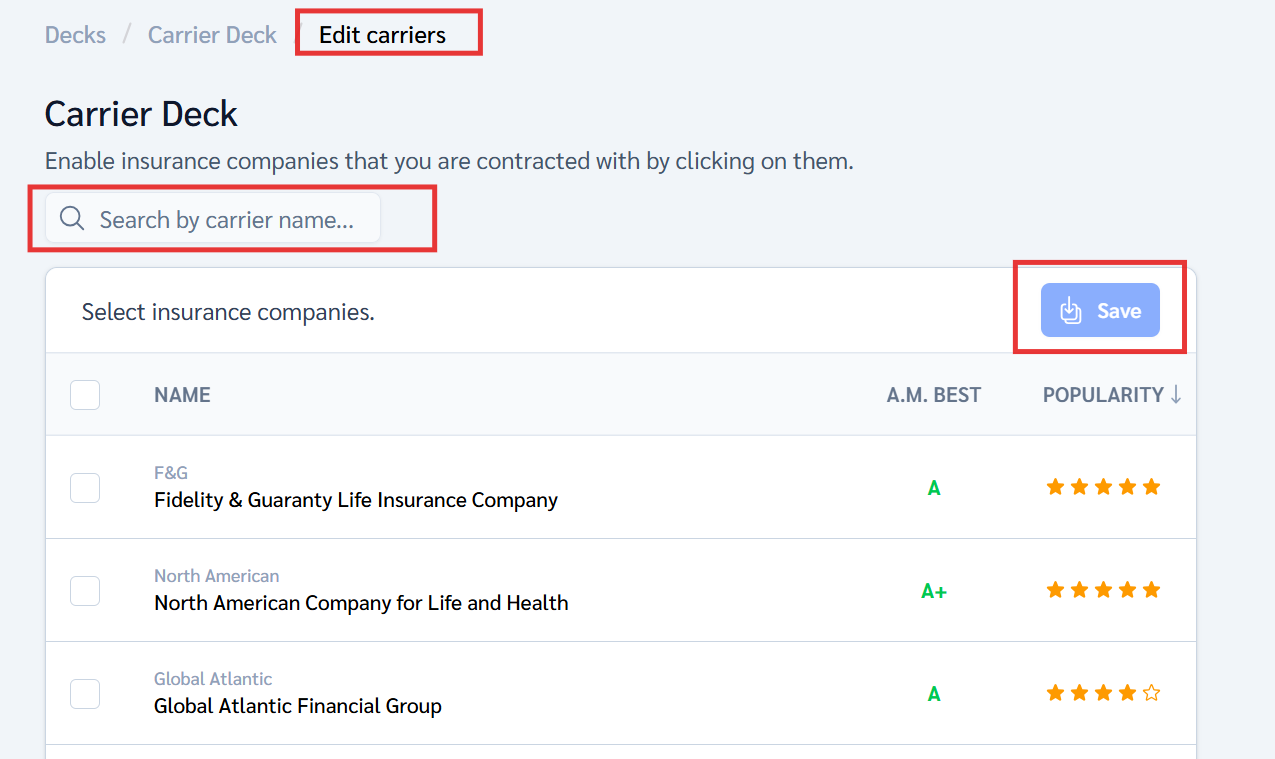The width and height of the screenshot is (1275, 759).
Task: Click North American star rating
Action: tap(1103, 590)
